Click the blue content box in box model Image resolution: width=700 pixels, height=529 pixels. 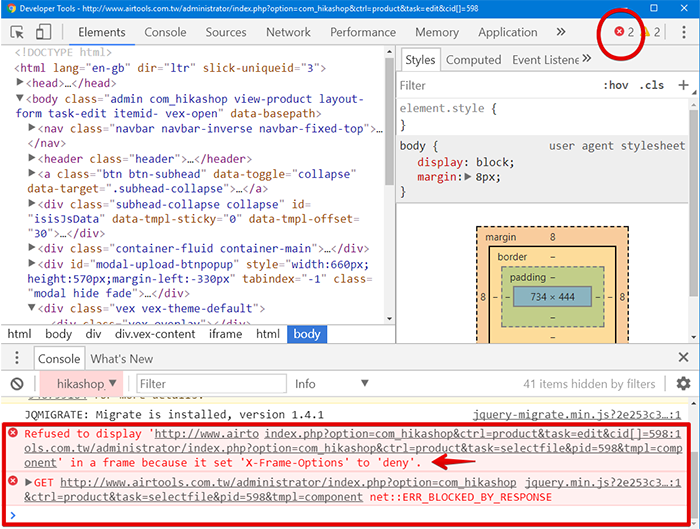point(552,297)
